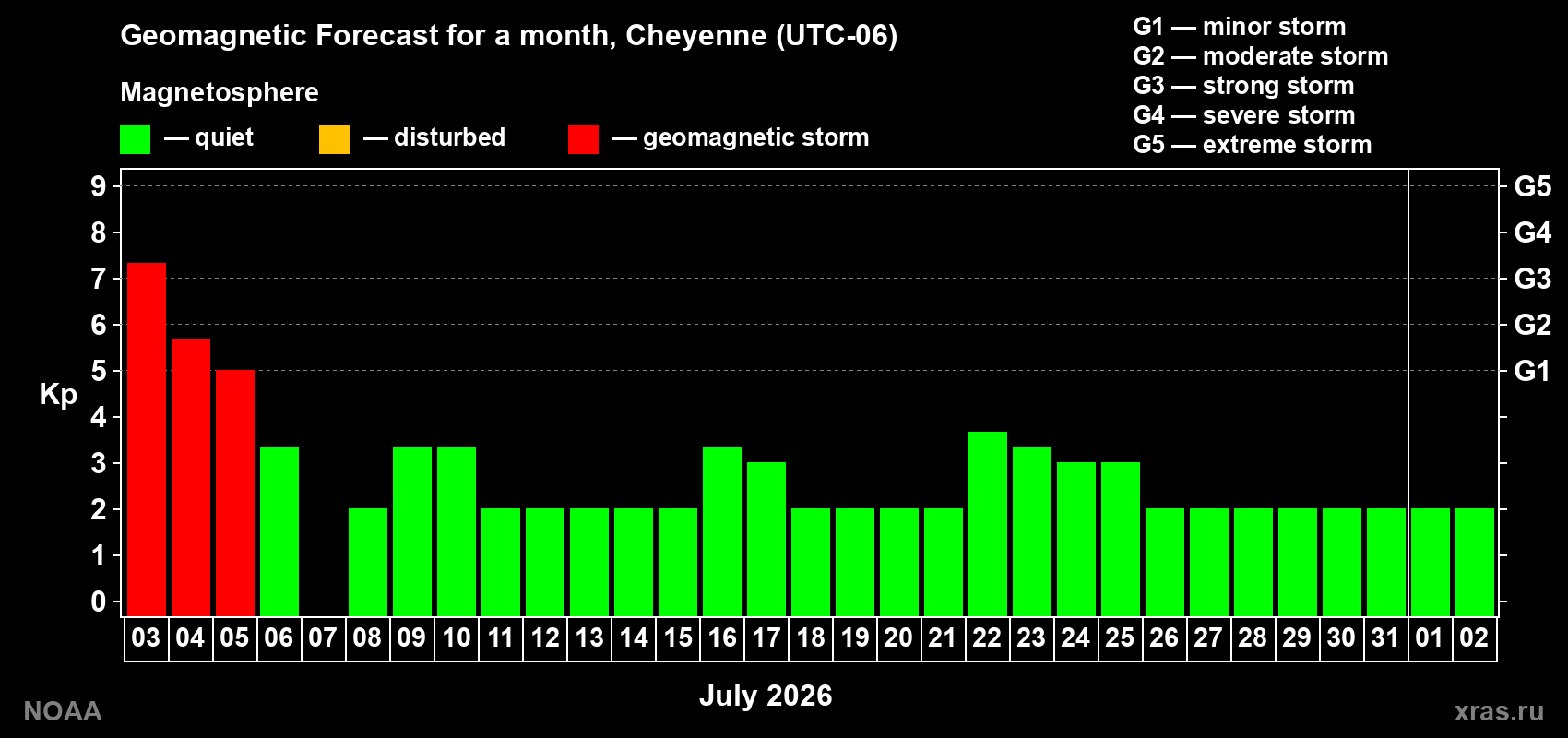
Task: Click date label 07 on the axis
Action: 323,637
